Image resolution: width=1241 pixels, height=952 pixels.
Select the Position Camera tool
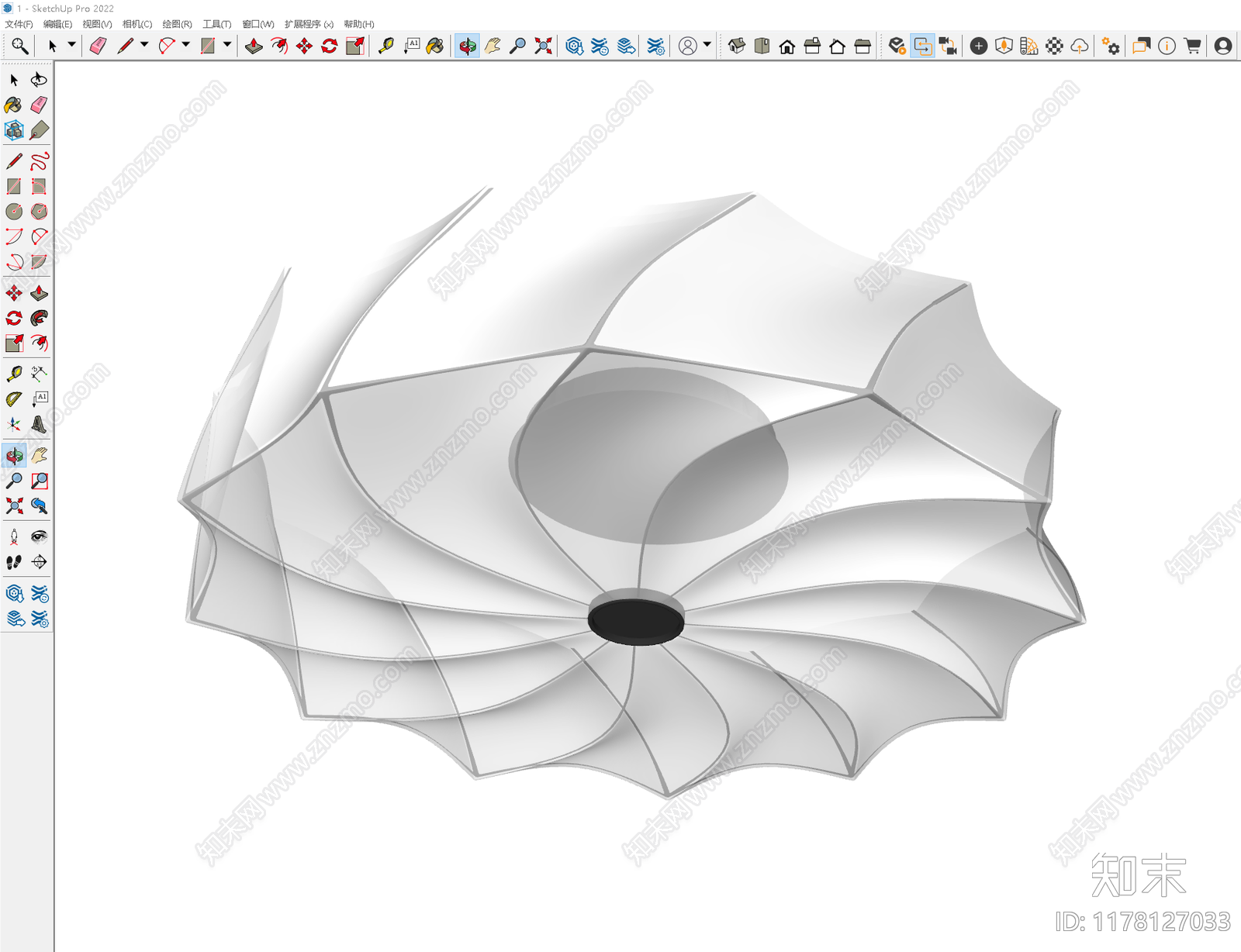click(14, 536)
